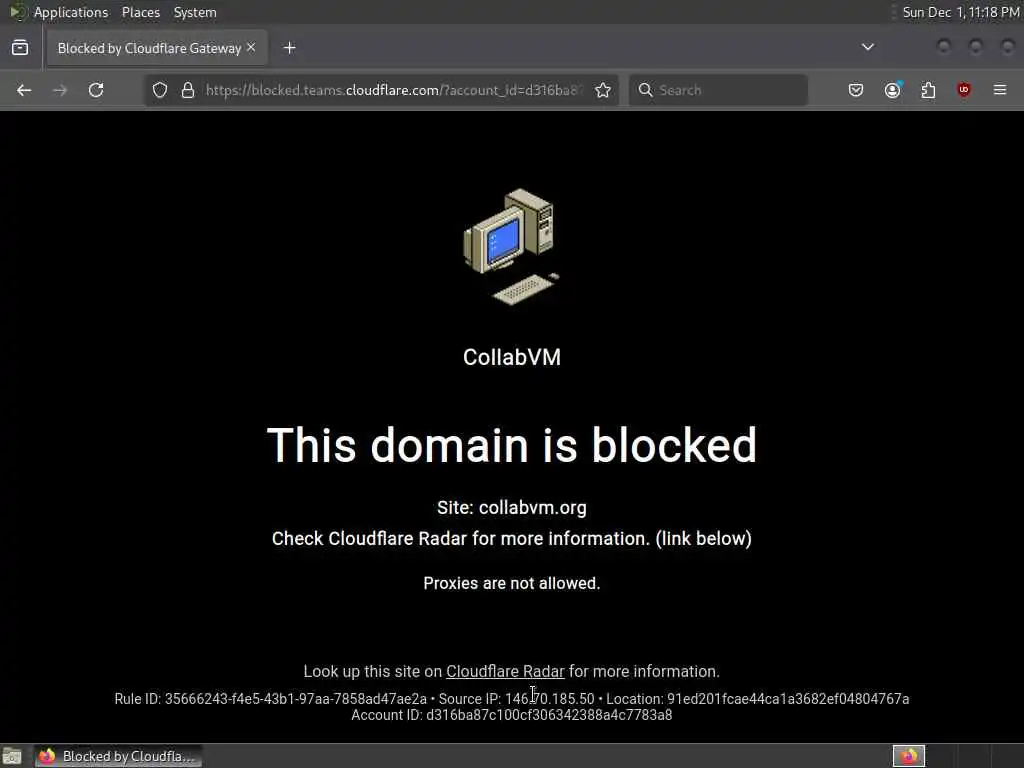The height and width of the screenshot is (768, 1024).
Task: Open the Extensions puzzle icon
Action: tap(928, 90)
